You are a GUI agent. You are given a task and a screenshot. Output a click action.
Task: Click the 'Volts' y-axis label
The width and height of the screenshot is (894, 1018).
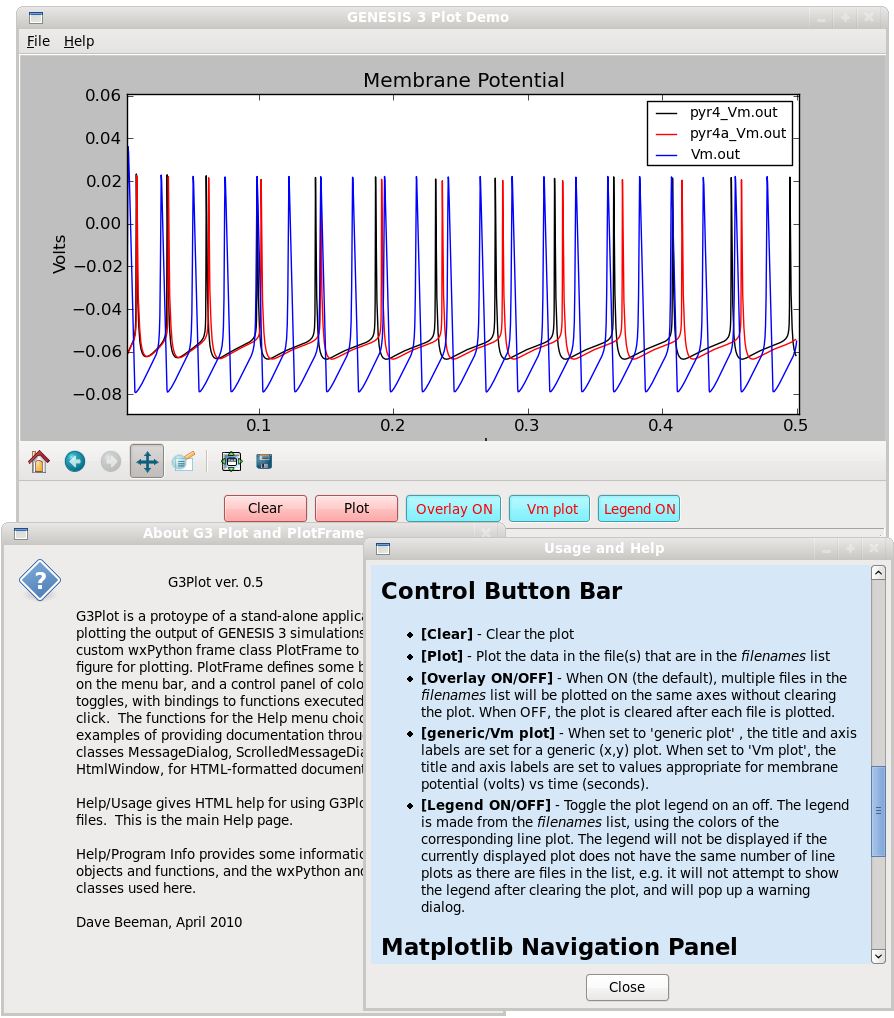point(59,254)
